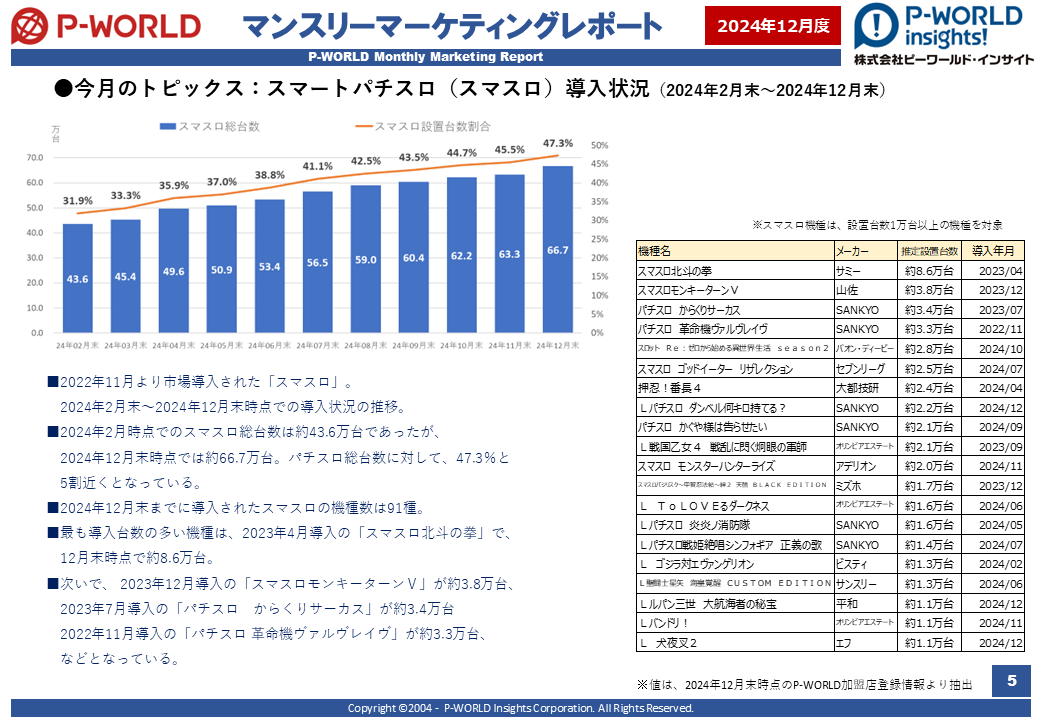
Task: Click the 24年03月末 bar showing 45.4
Action: (125, 276)
